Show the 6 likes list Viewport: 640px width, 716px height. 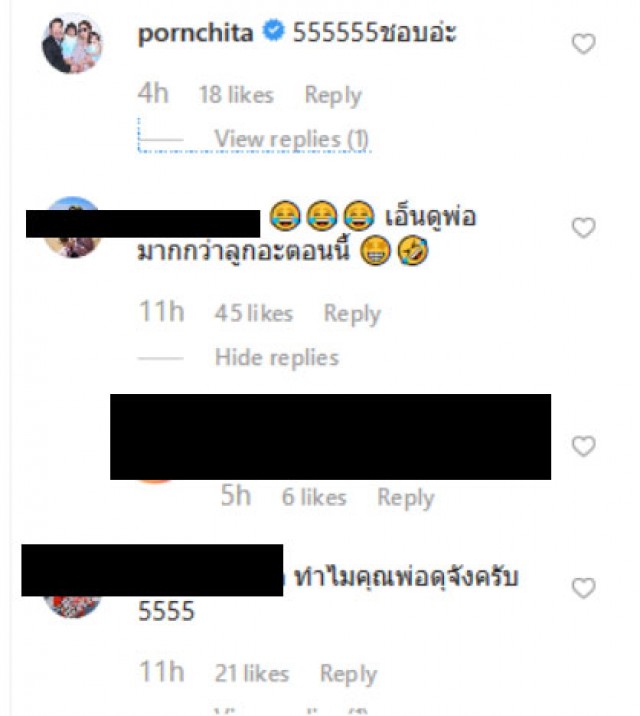click(x=314, y=497)
